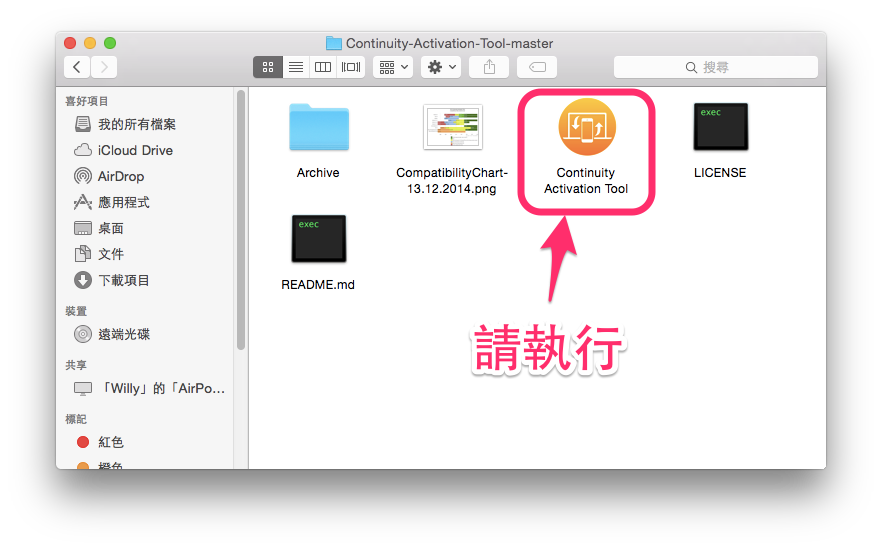Click the red color dot beside 紅色
Viewport: 882px width, 549px height.
tap(83, 442)
